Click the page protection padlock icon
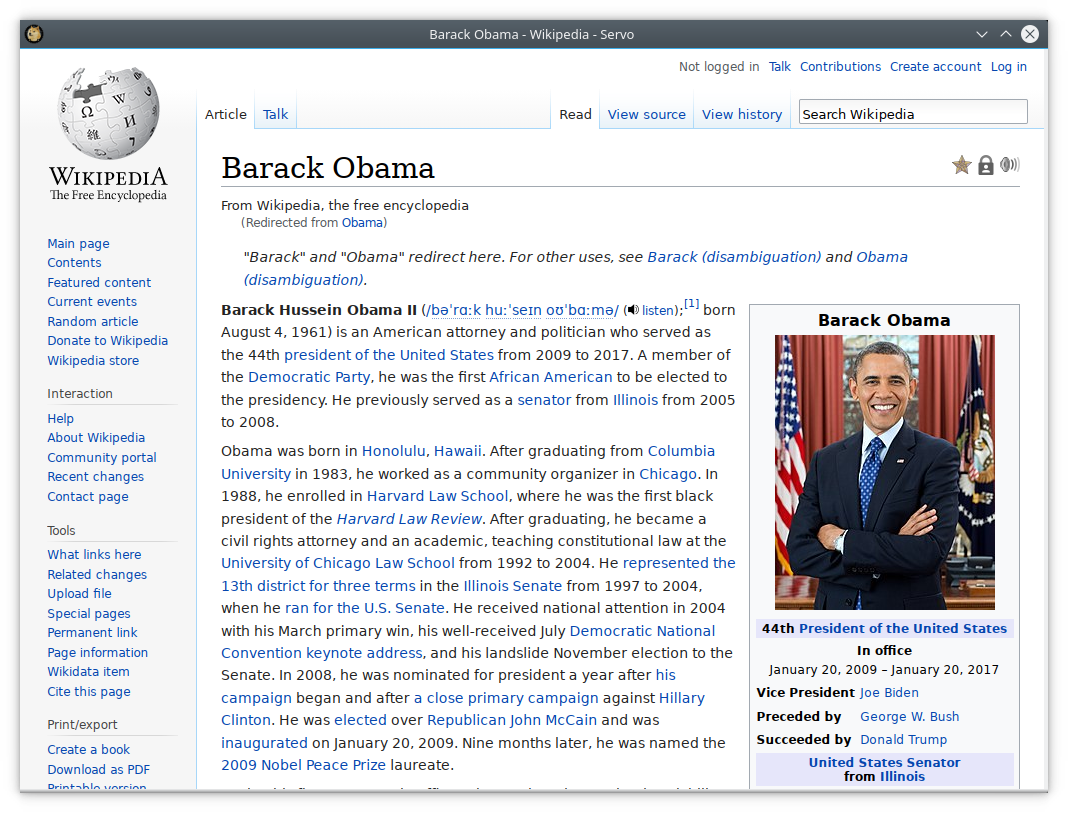The height and width of the screenshot is (813, 1068). click(x=986, y=165)
